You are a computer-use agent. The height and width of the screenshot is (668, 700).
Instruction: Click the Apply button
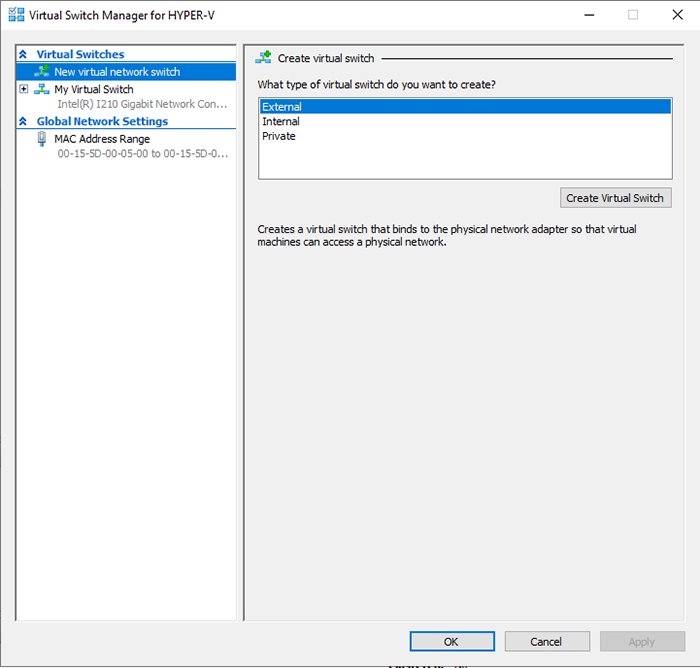[641, 641]
